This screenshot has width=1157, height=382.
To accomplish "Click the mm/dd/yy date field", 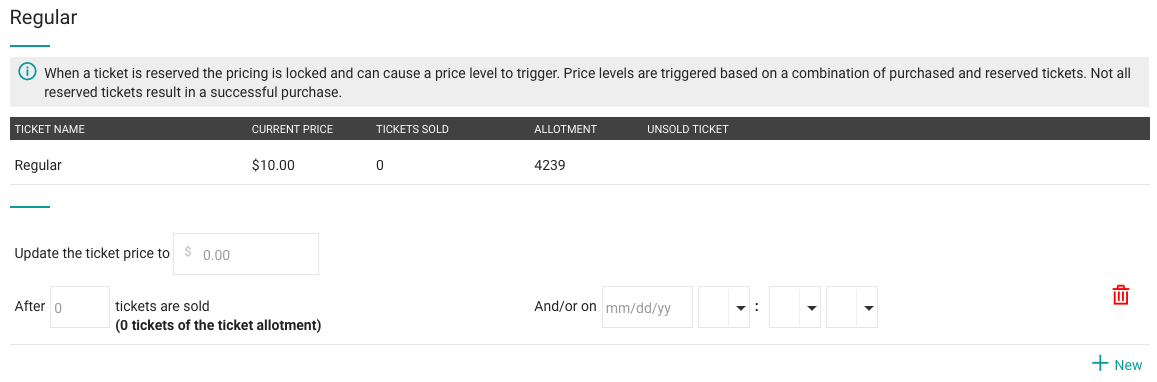I will (x=647, y=307).
